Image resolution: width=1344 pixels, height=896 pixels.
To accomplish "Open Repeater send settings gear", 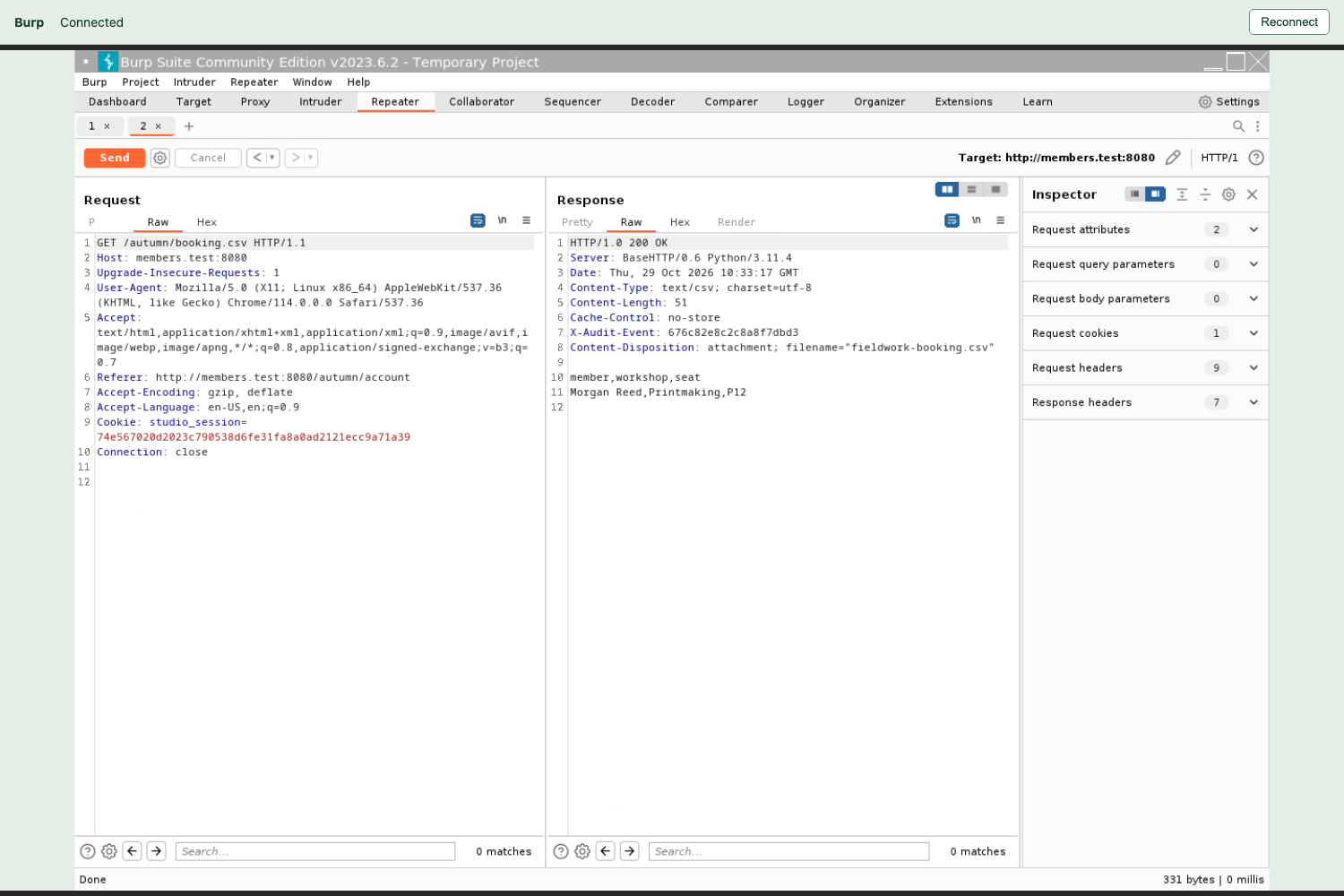I will 159,158.
